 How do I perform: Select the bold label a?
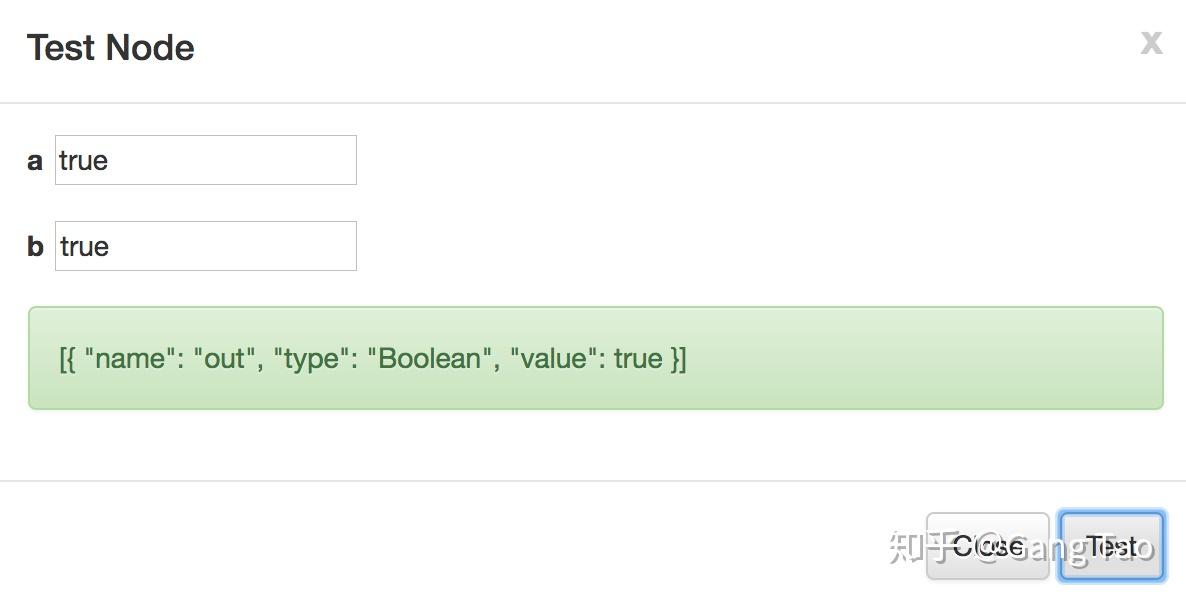[x=35, y=161]
